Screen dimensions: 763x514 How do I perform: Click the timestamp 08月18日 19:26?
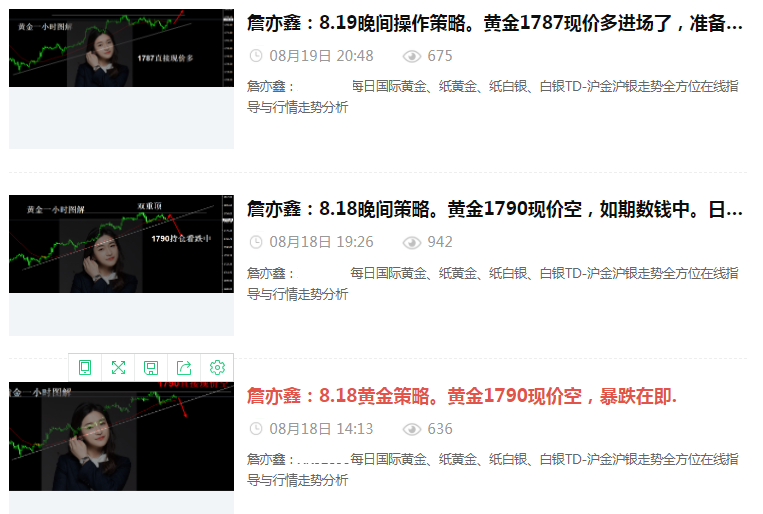pos(321,242)
